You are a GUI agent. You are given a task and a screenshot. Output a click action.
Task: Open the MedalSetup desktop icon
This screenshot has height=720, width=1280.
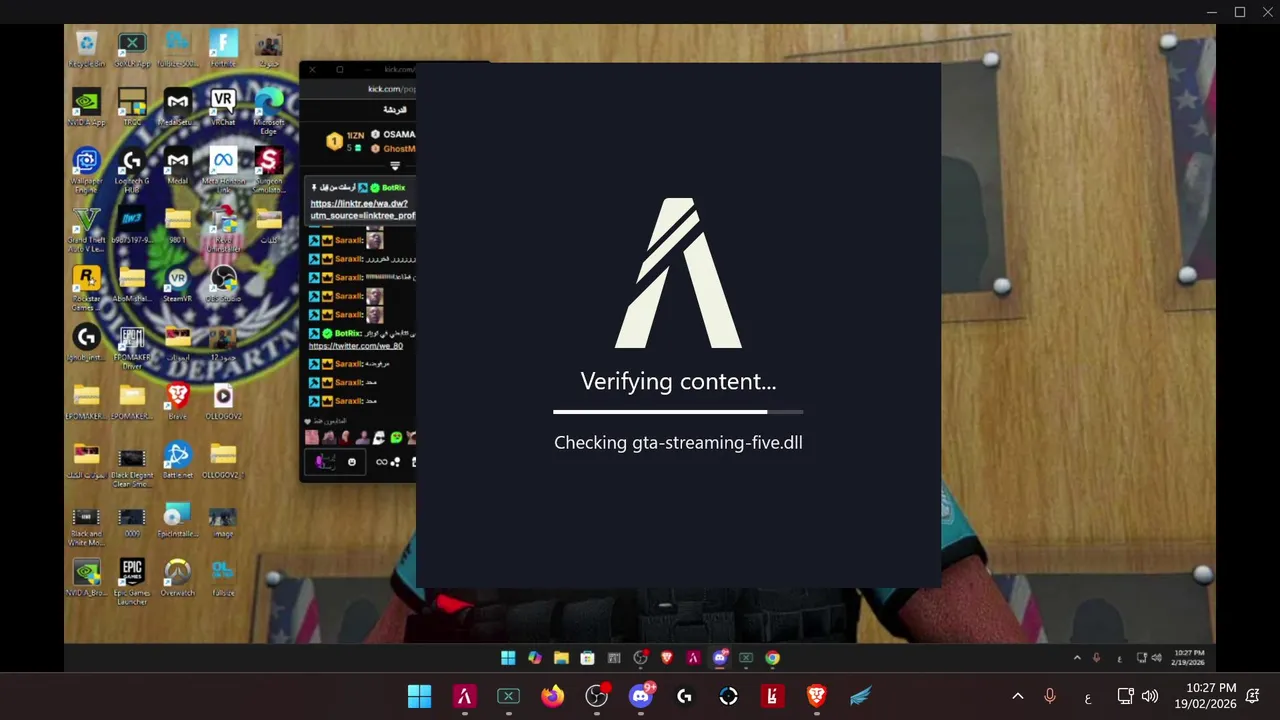click(177, 107)
